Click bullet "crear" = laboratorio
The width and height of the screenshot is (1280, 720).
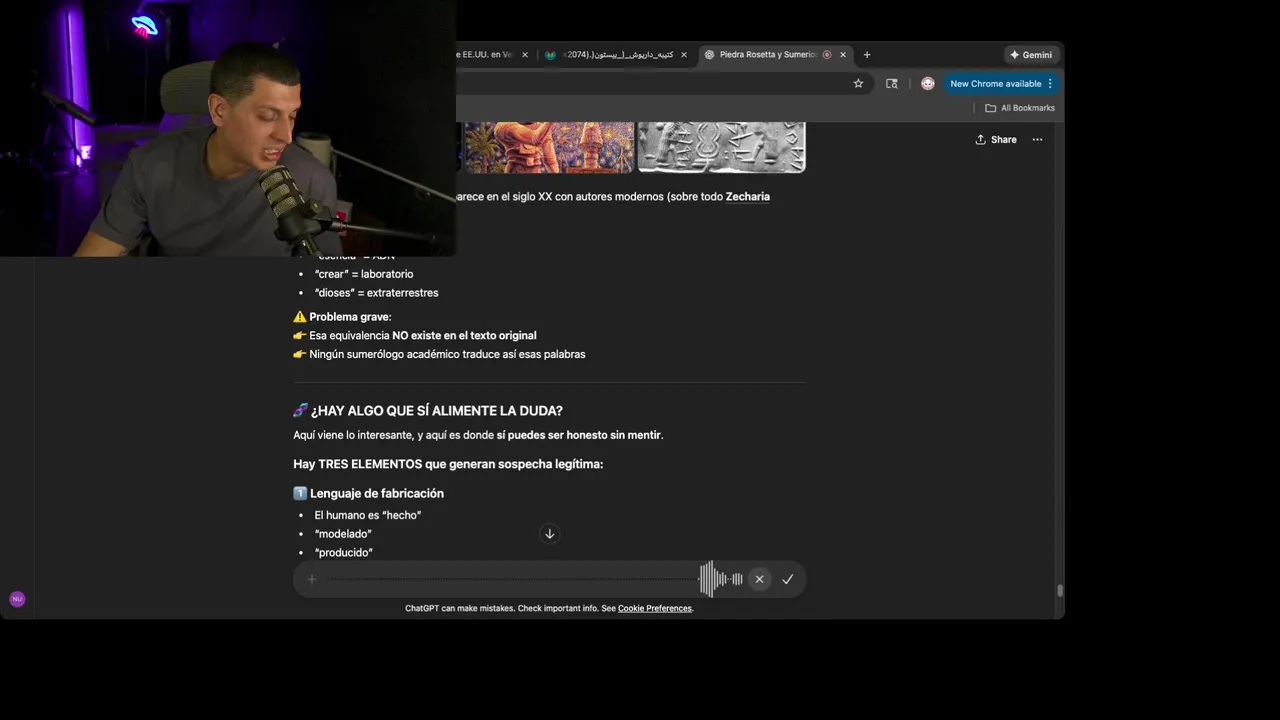[x=363, y=274]
